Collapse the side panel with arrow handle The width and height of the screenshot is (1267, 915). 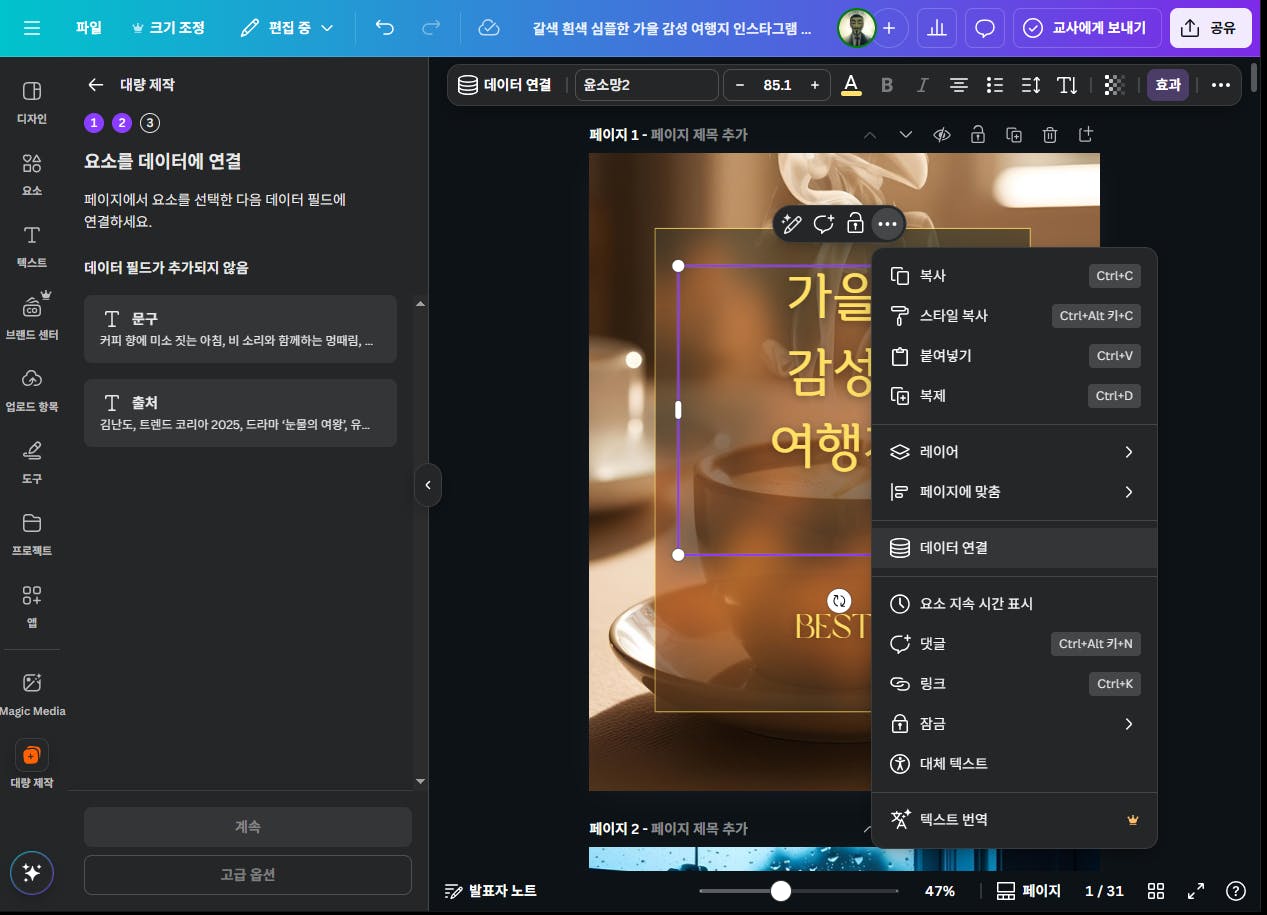pos(428,485)
